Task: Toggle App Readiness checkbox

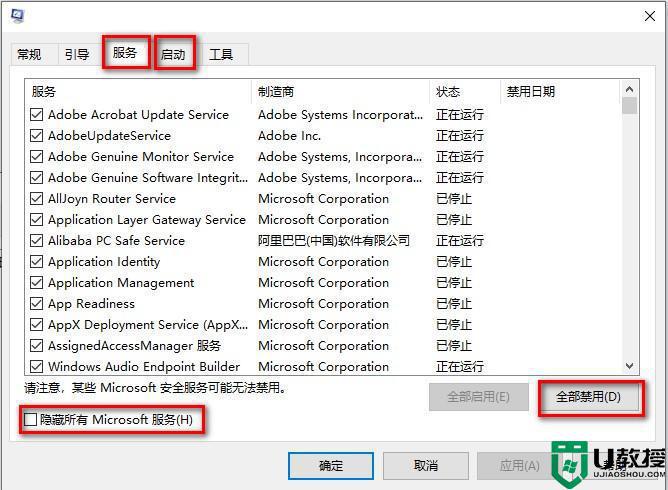Action: pyautogui.click(x=37, y=303)
